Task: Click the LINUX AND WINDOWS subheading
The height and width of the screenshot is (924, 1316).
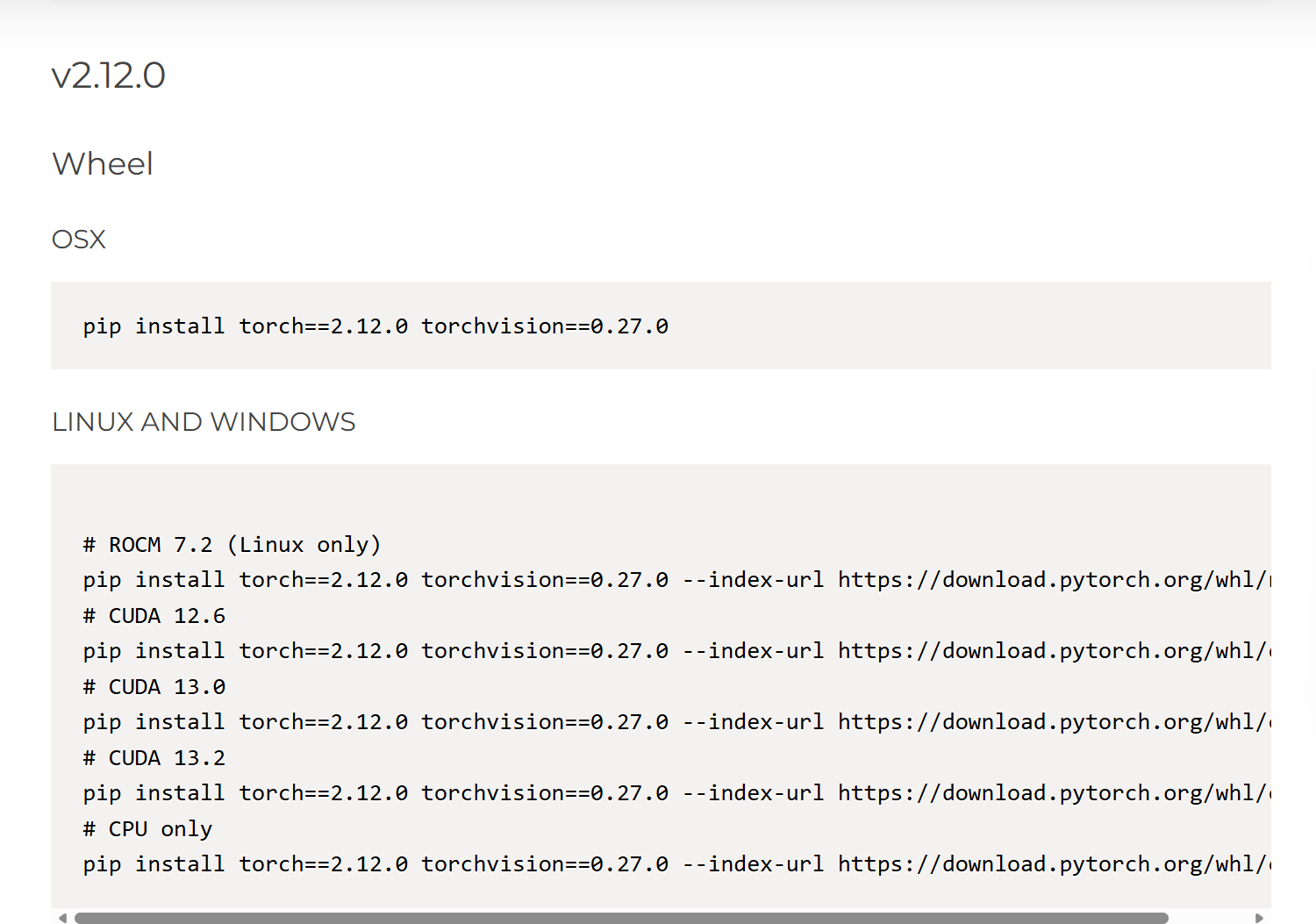Action: pyautogui.click(x=204, y=422)
